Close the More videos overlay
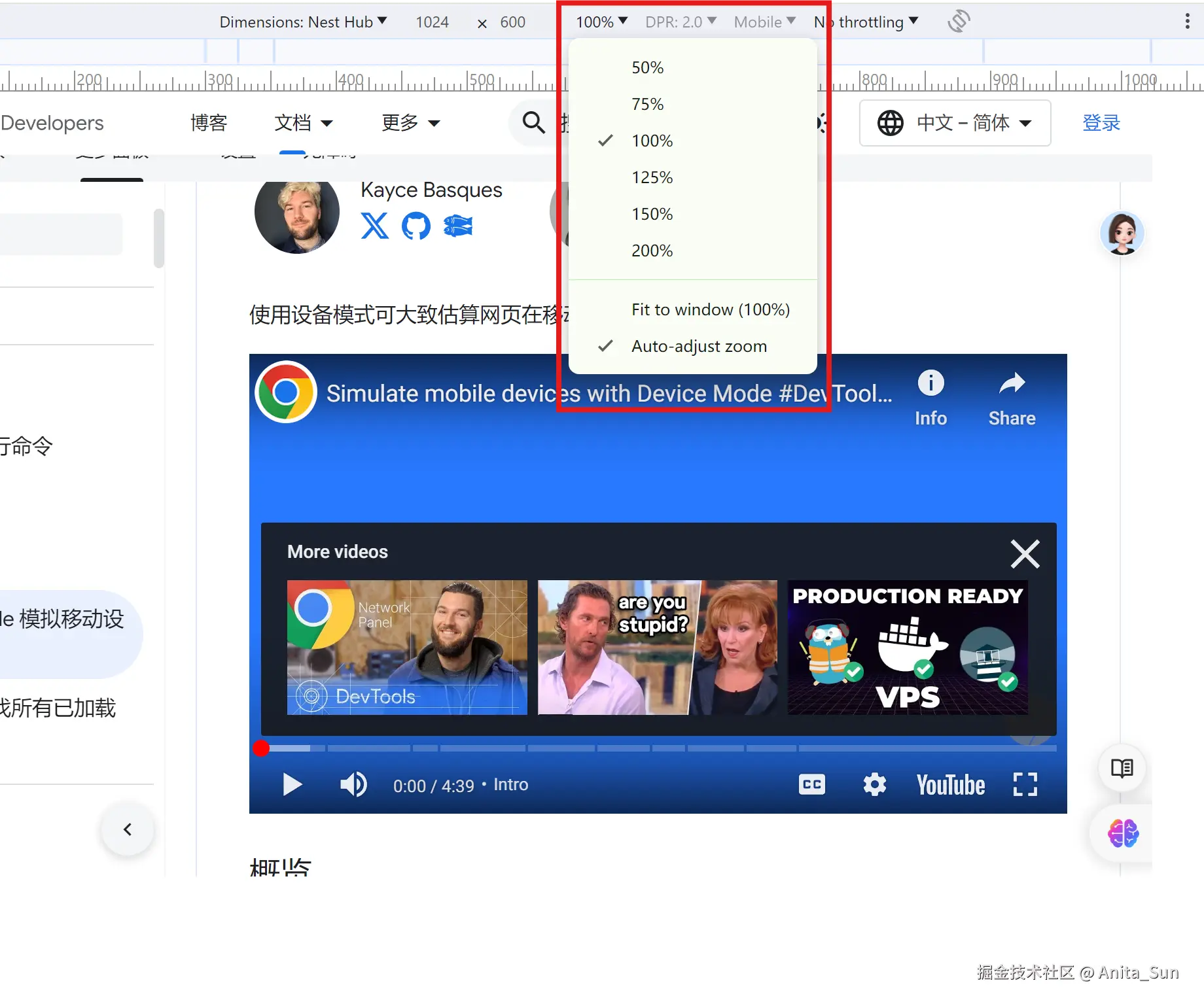The width and height of the screenshot is (1204, 1006). (1025, 554)
